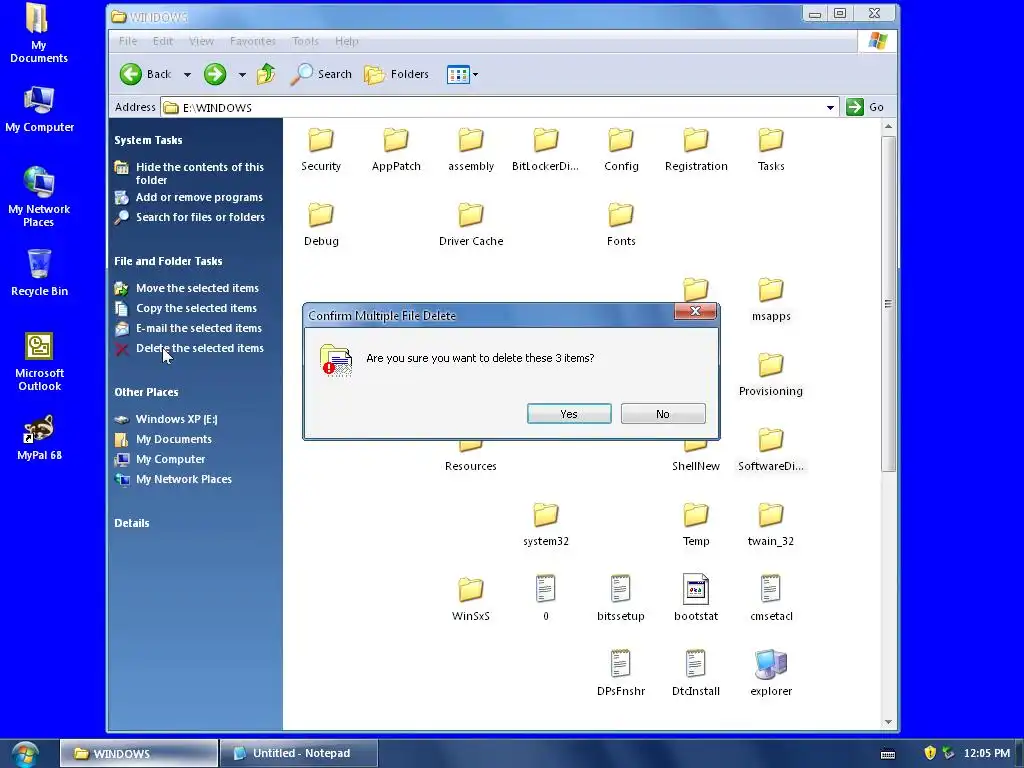
Task: Select the Config folder
Action: pyautogui.click(x=621, y=150)
